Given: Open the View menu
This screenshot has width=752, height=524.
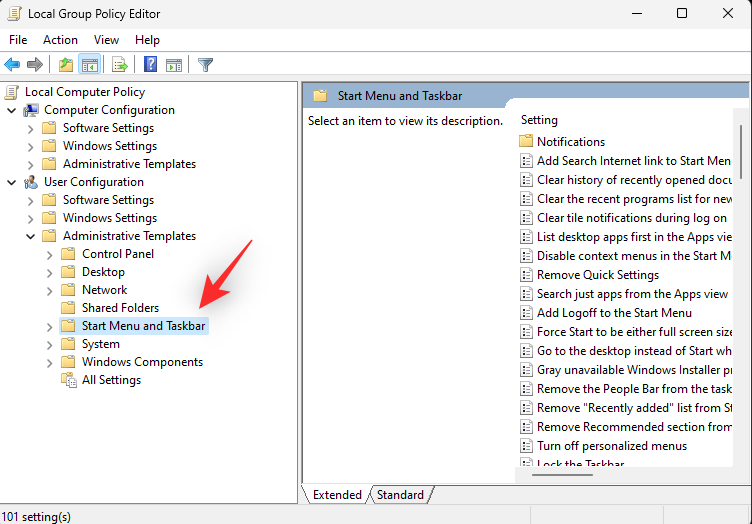Looking at the screenshot, I should pyautogui.click(x=106, y=40).
